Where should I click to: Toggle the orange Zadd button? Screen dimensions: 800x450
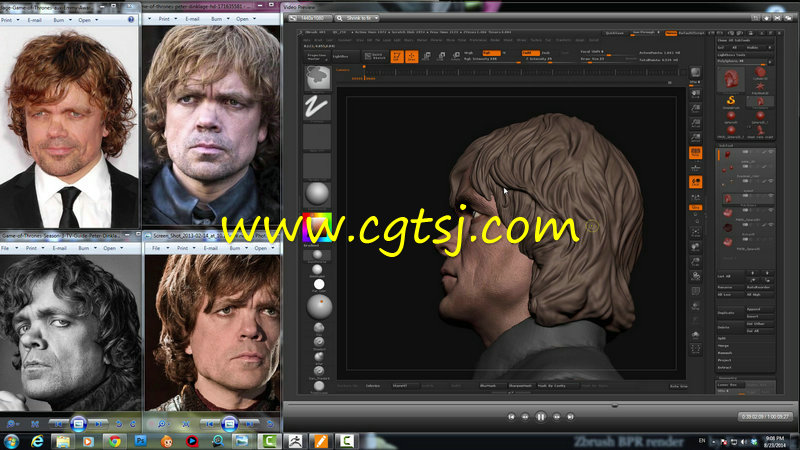[530, 53]
